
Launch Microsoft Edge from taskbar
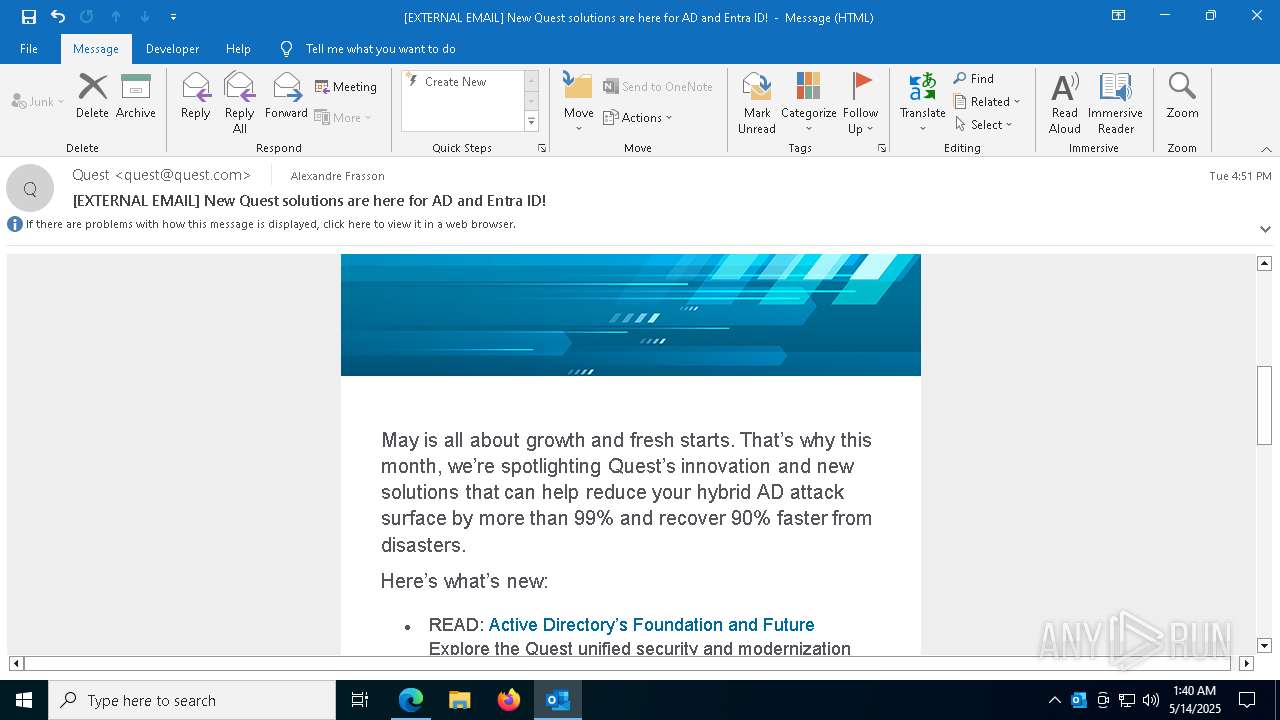411,700
